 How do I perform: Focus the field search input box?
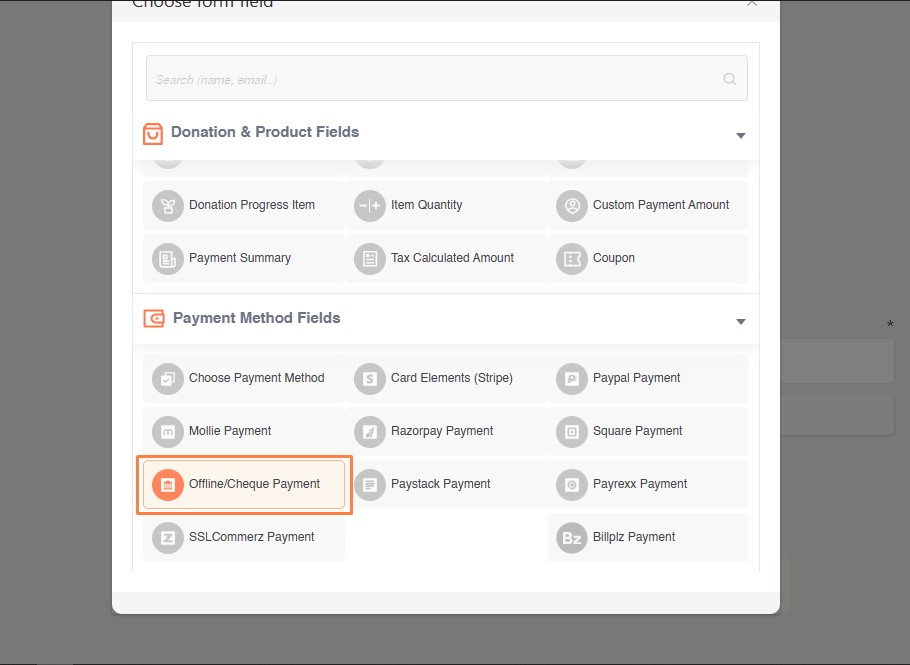[446, 78]
